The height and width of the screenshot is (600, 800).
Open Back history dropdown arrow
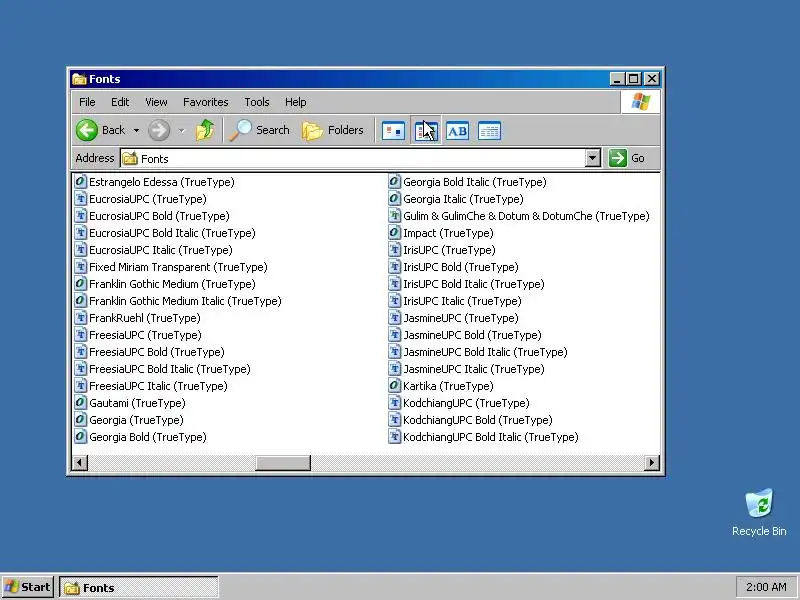[x=136, y=131]
